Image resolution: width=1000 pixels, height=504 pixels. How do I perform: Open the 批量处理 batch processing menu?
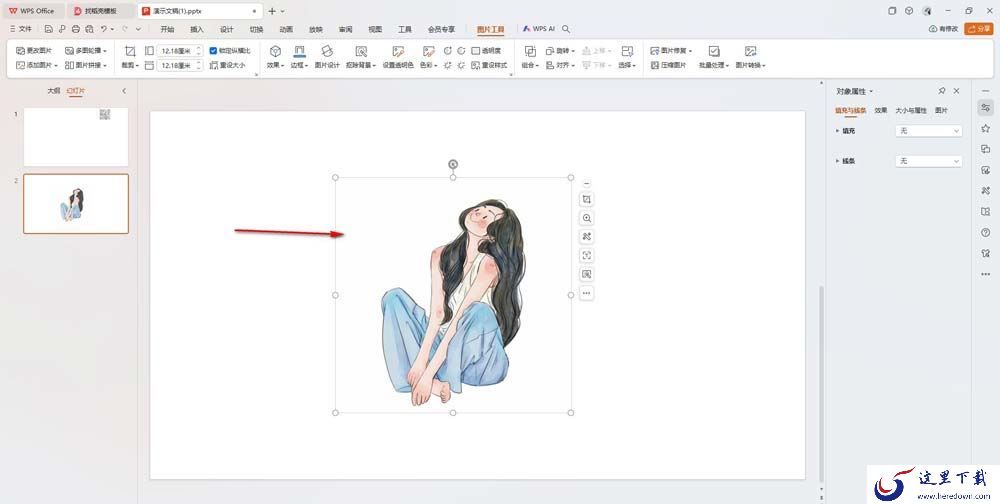coord(714,57)
